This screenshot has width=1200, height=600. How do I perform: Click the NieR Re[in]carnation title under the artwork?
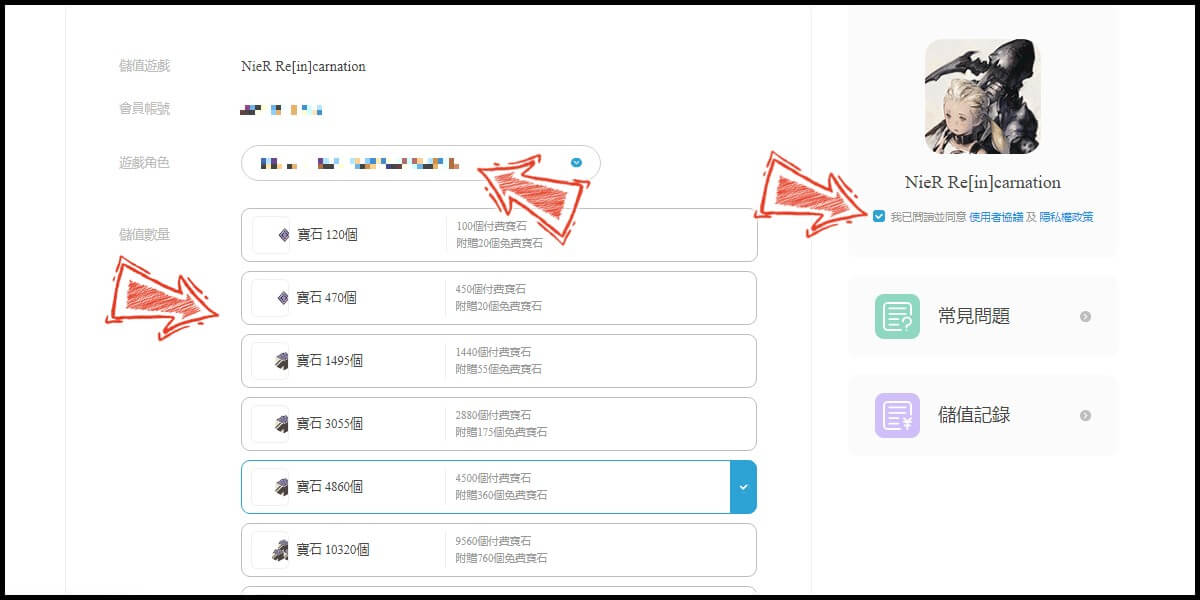pyautogui.click(x=983, y=183)
